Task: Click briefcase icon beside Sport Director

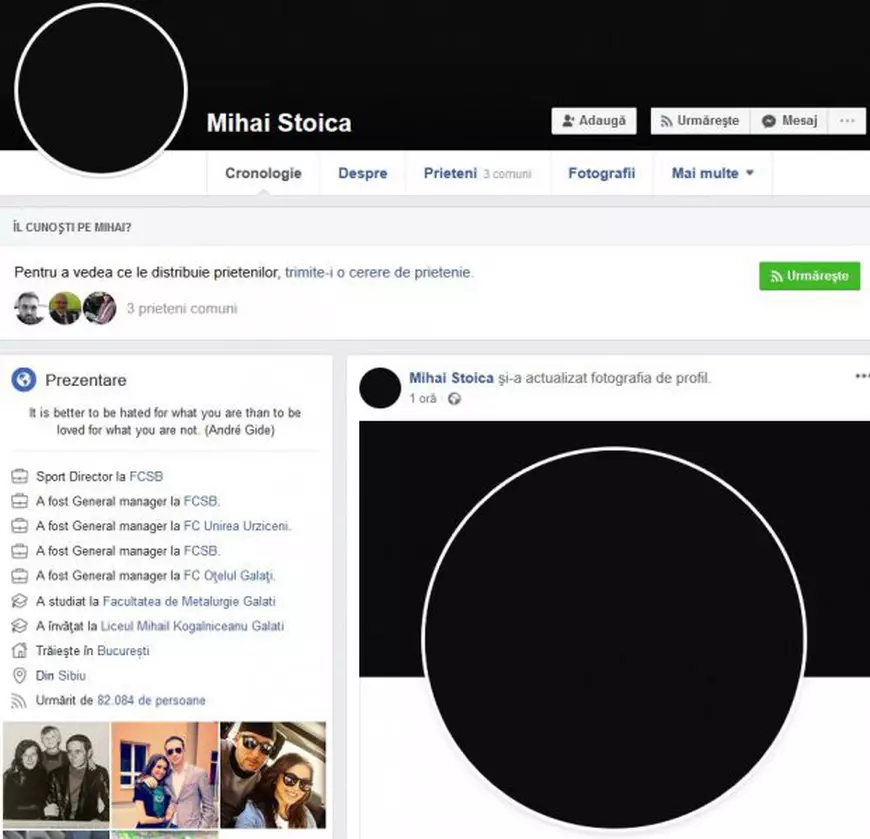Action: (19, 477)
